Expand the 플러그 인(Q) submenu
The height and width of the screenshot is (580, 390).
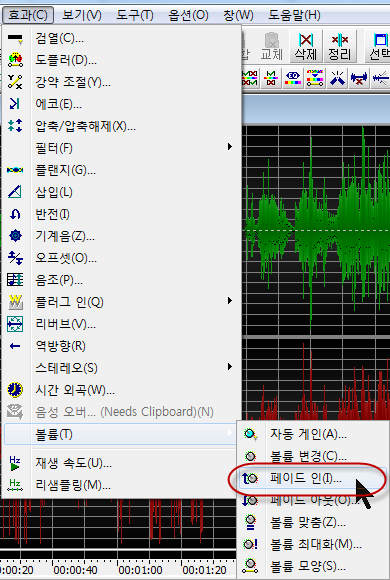(x=122, y=302)
